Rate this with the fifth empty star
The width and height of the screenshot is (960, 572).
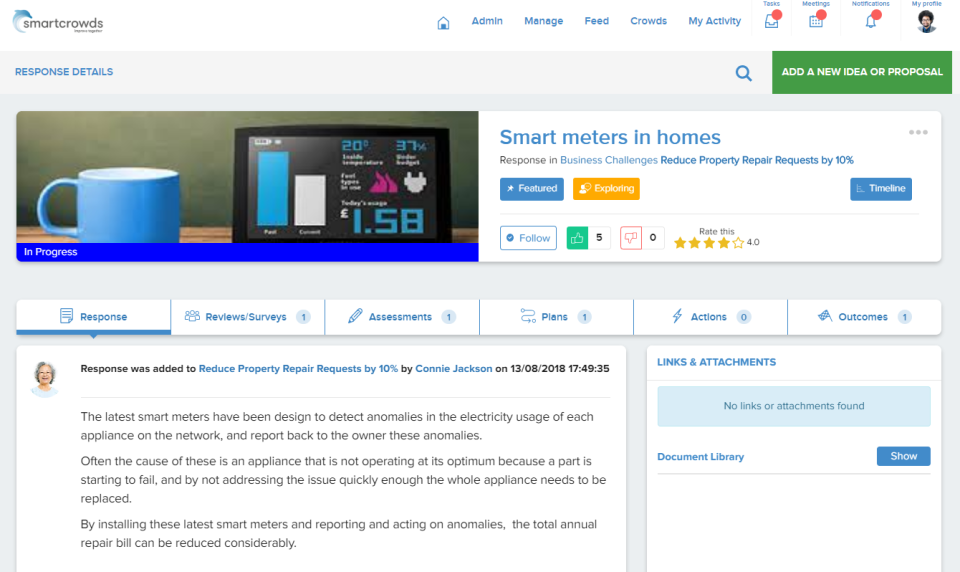tap(738, 243)
